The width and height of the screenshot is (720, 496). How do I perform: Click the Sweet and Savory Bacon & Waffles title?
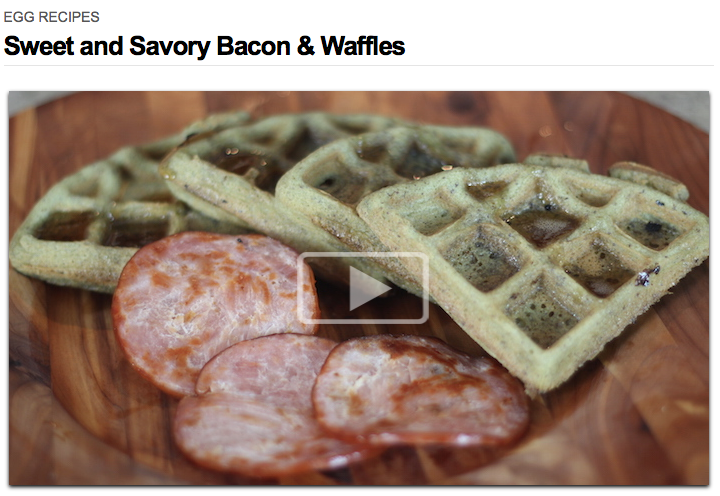point(204,46)
